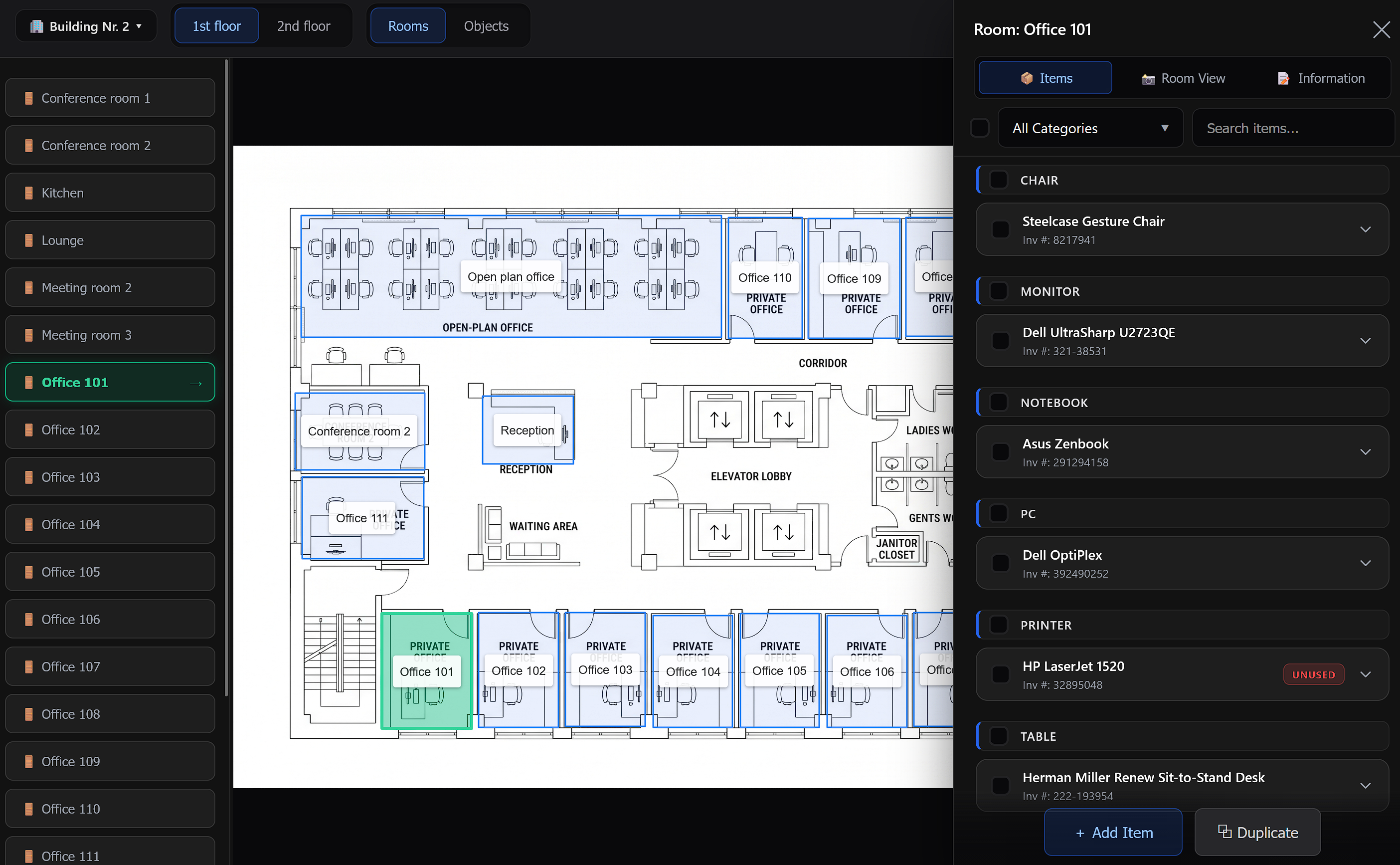
Task: Expand the Steelcase Gesture Chair item
Action: click(x=1365, y=230)
